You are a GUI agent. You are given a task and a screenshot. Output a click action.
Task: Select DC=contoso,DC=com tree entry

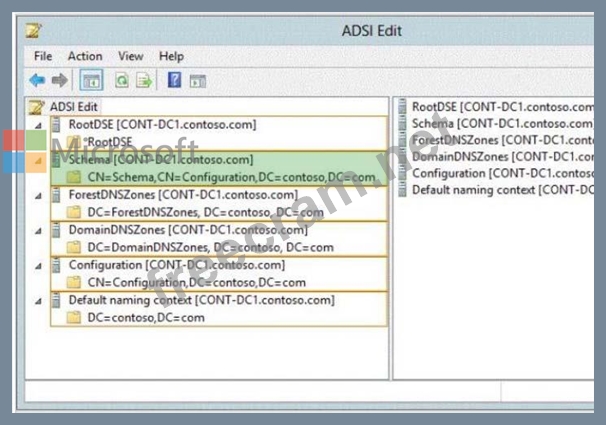pyautogui.click(x=146, y=318)
